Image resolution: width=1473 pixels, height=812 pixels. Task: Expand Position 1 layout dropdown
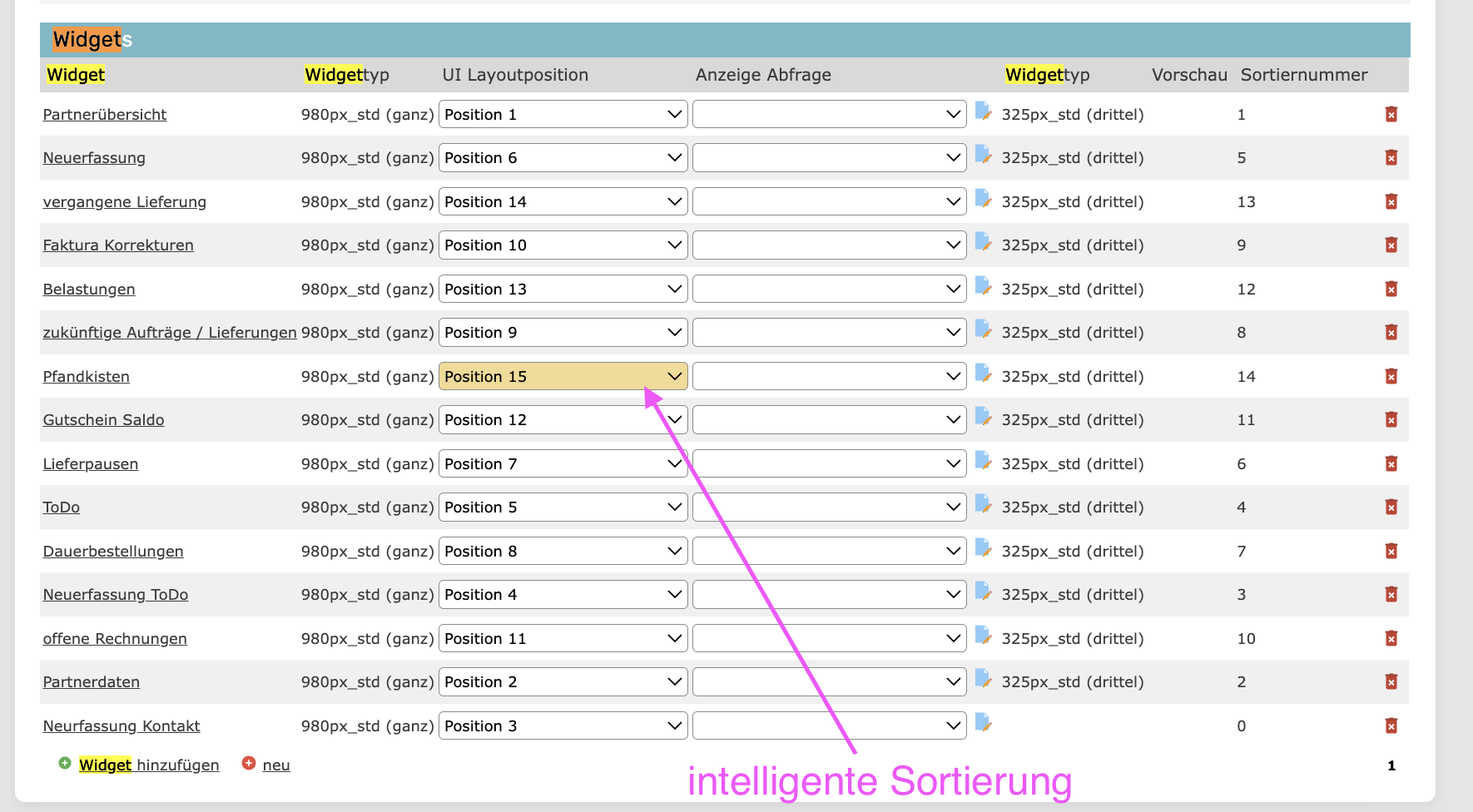(563, 114)
